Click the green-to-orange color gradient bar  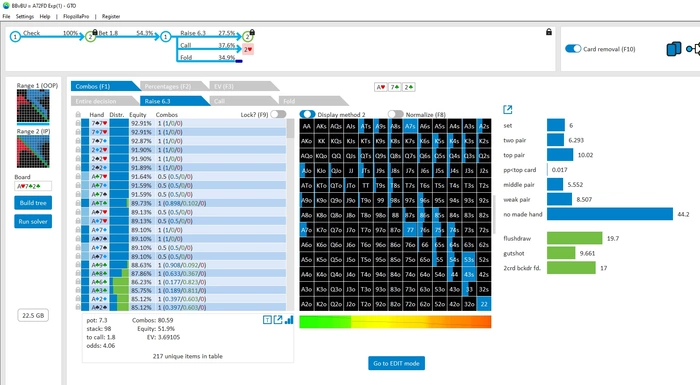395,322
